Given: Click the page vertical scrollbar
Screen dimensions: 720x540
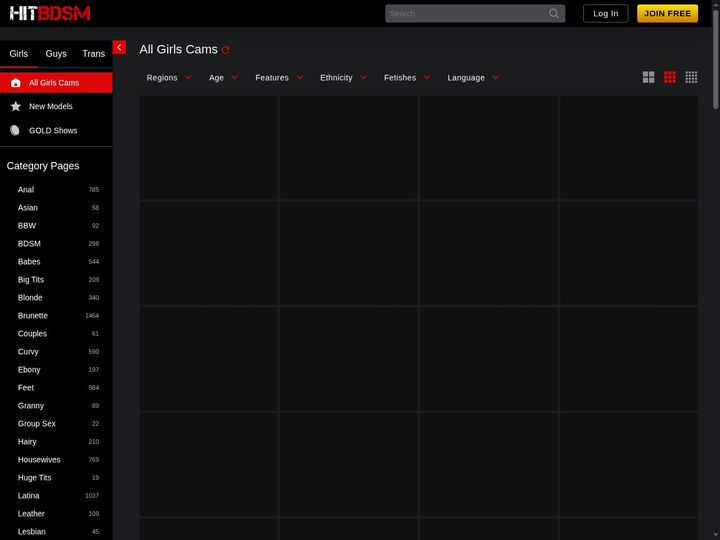Looking at the screenshot, I should pos(715,60).
